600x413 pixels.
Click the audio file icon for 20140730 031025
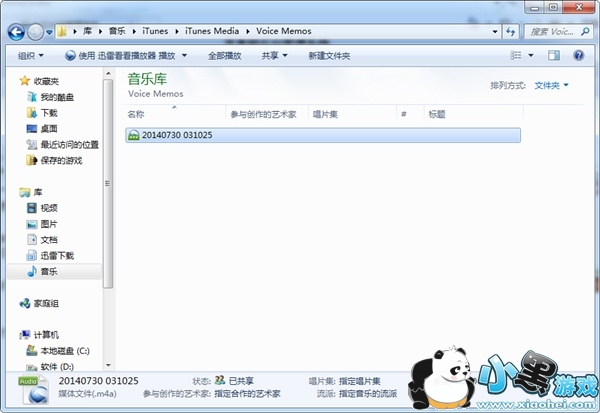(x=134, y=135)
